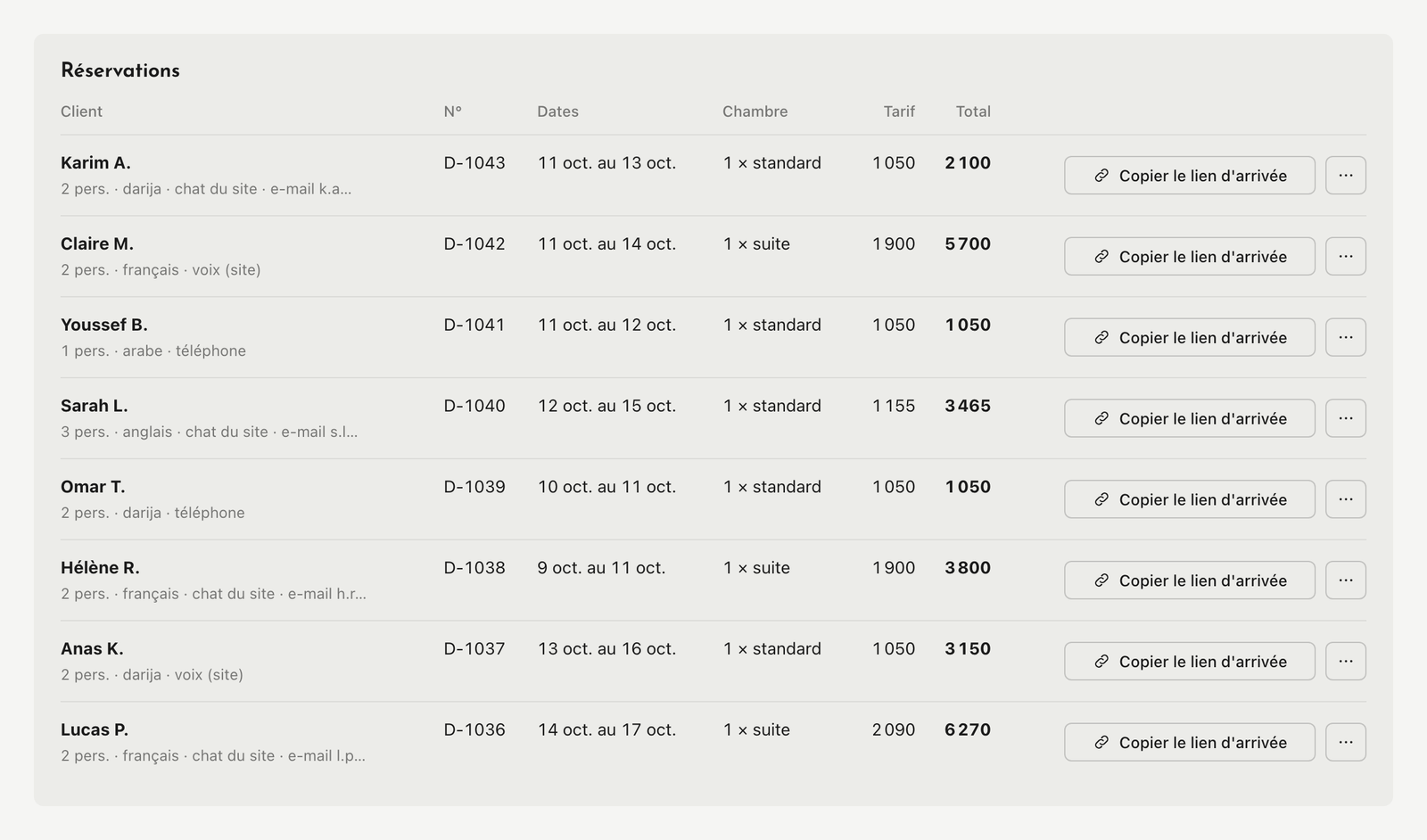The height and width of the screenshot is (840, 1427).
Task: Click the N° column header
Action: point(453,111)
